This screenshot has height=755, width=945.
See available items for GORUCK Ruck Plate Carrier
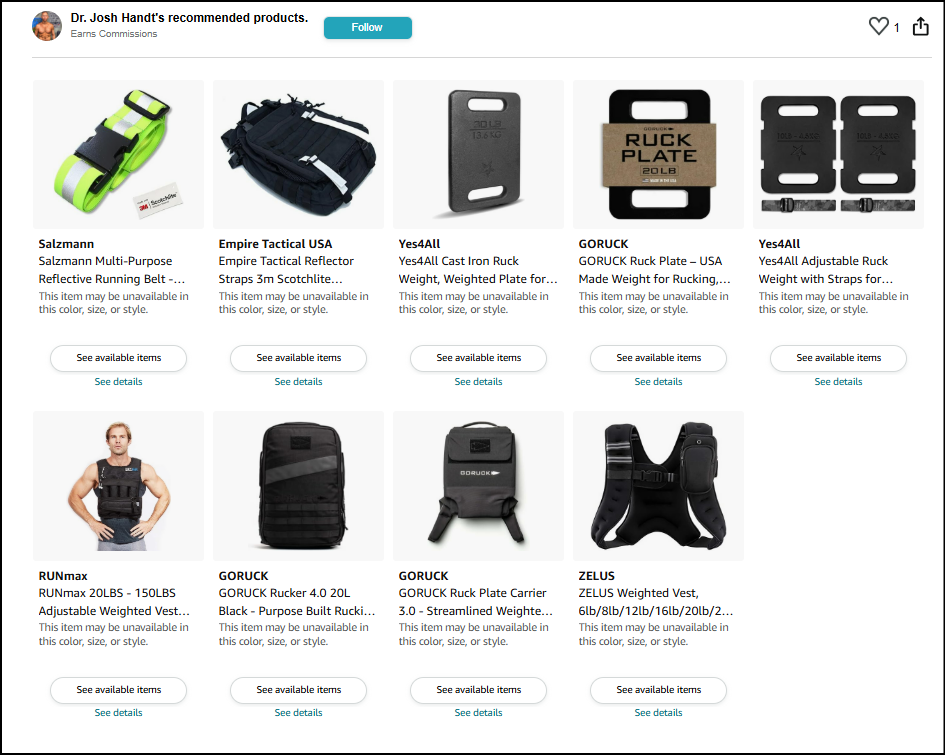click(x=479, y=690)
